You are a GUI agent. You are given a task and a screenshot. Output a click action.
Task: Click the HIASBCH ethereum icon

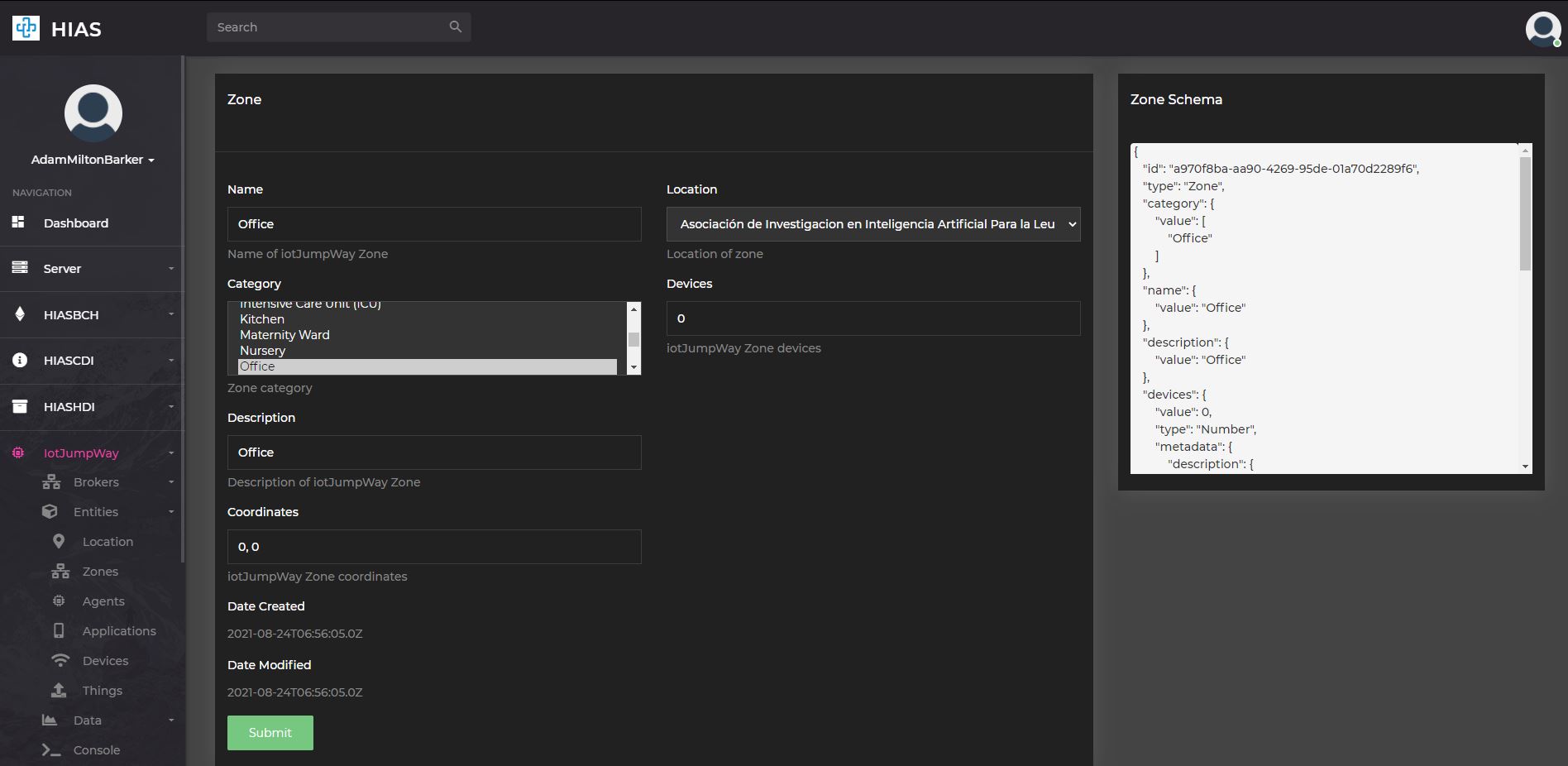20,314
